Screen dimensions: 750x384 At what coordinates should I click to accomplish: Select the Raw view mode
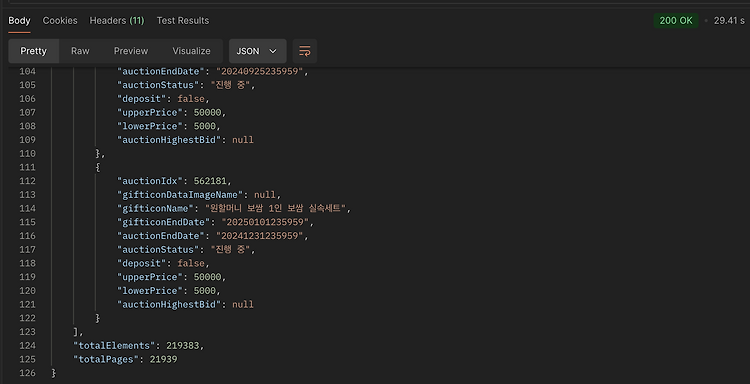[80, 51]
